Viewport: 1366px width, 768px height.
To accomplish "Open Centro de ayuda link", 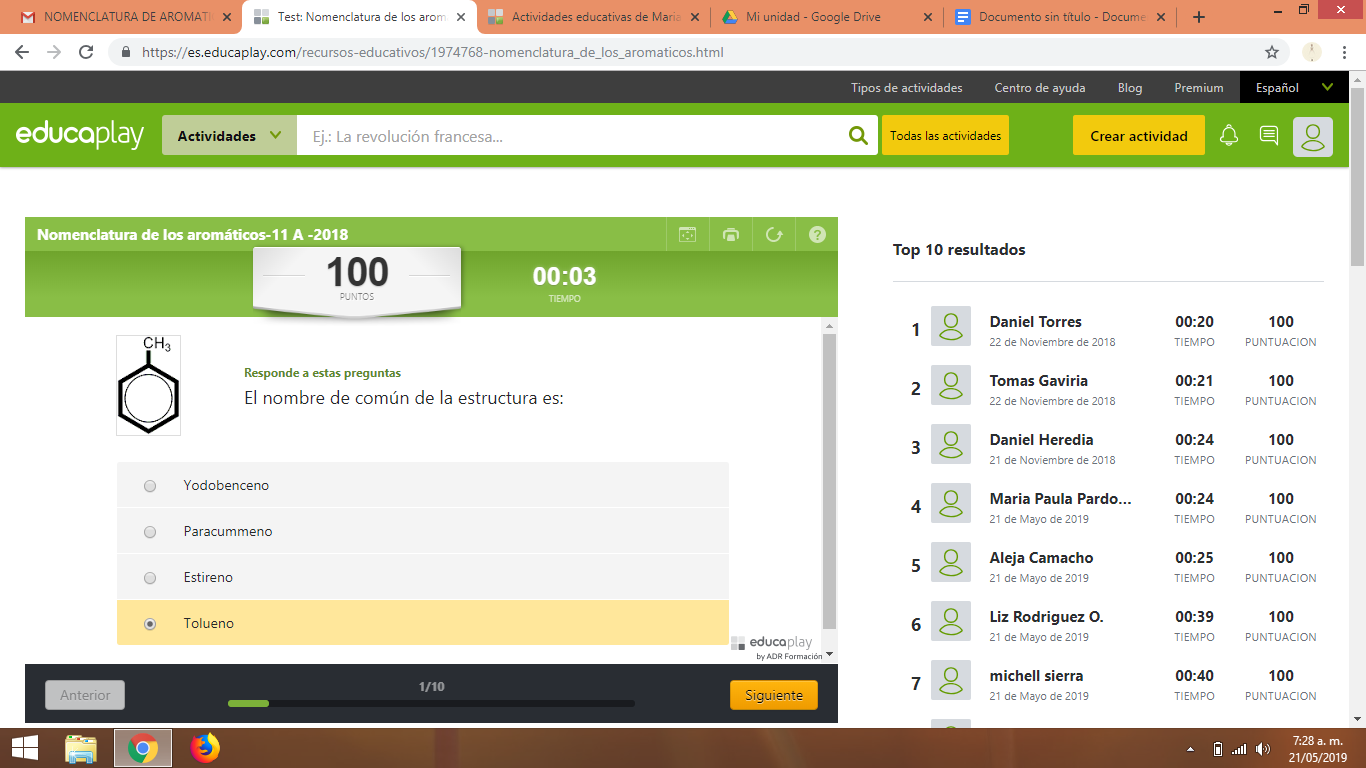I will (1040, 88).
